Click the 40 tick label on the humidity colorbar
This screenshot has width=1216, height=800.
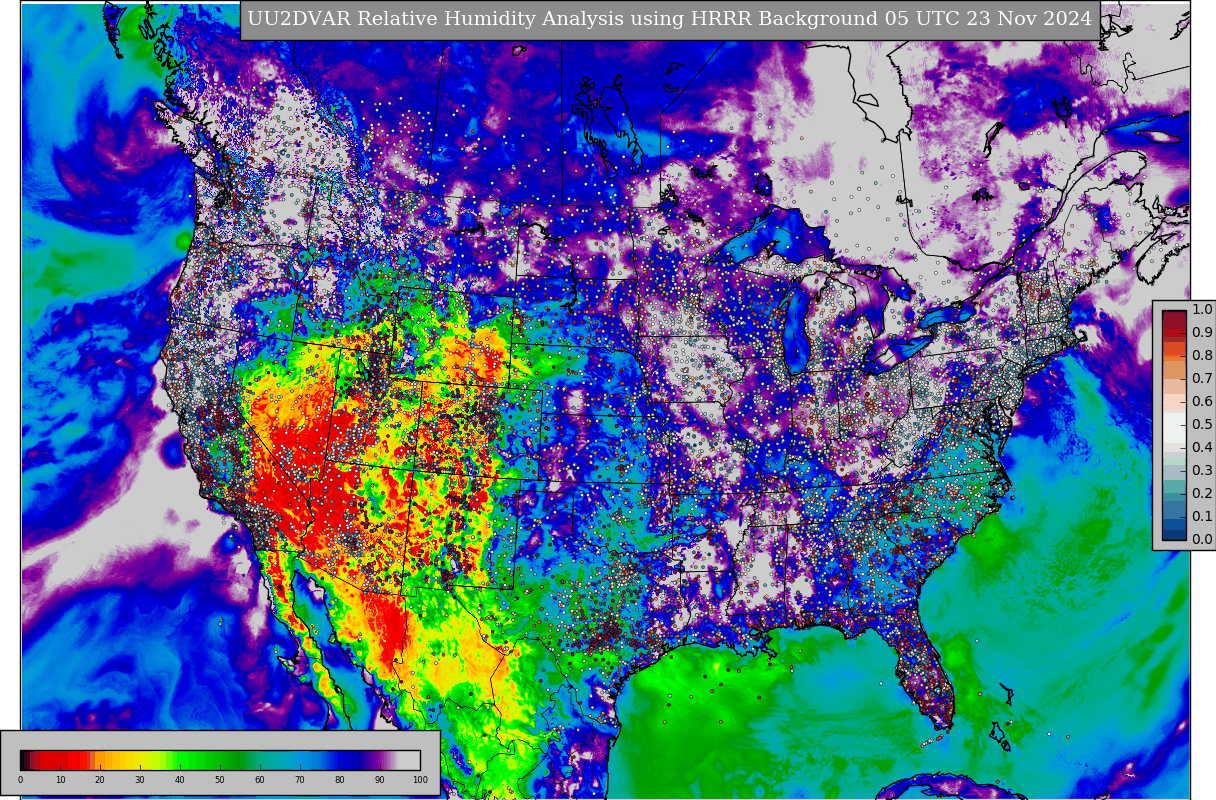tap(180, 780)
